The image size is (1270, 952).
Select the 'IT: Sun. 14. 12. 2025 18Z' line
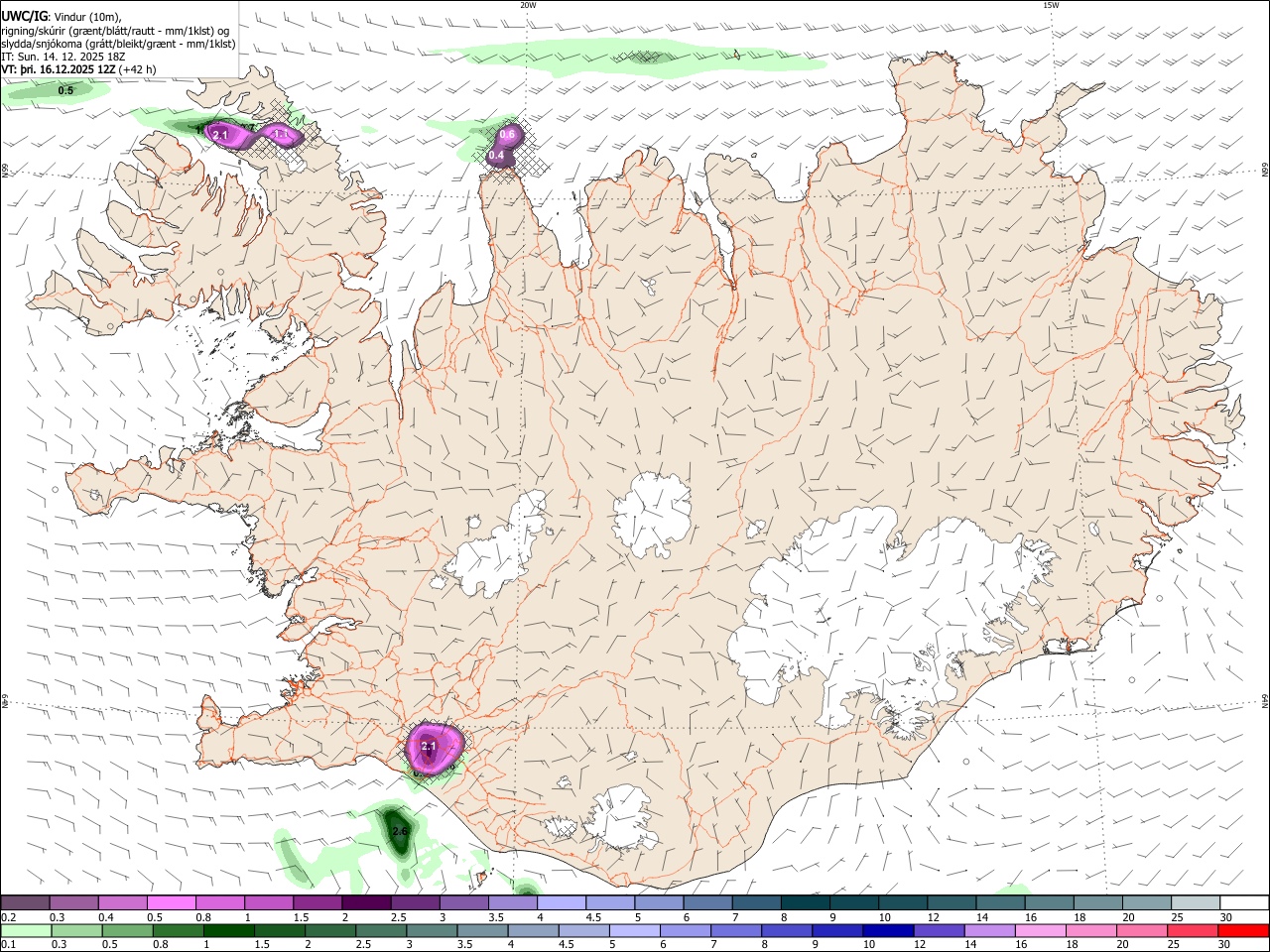[63, 57]
